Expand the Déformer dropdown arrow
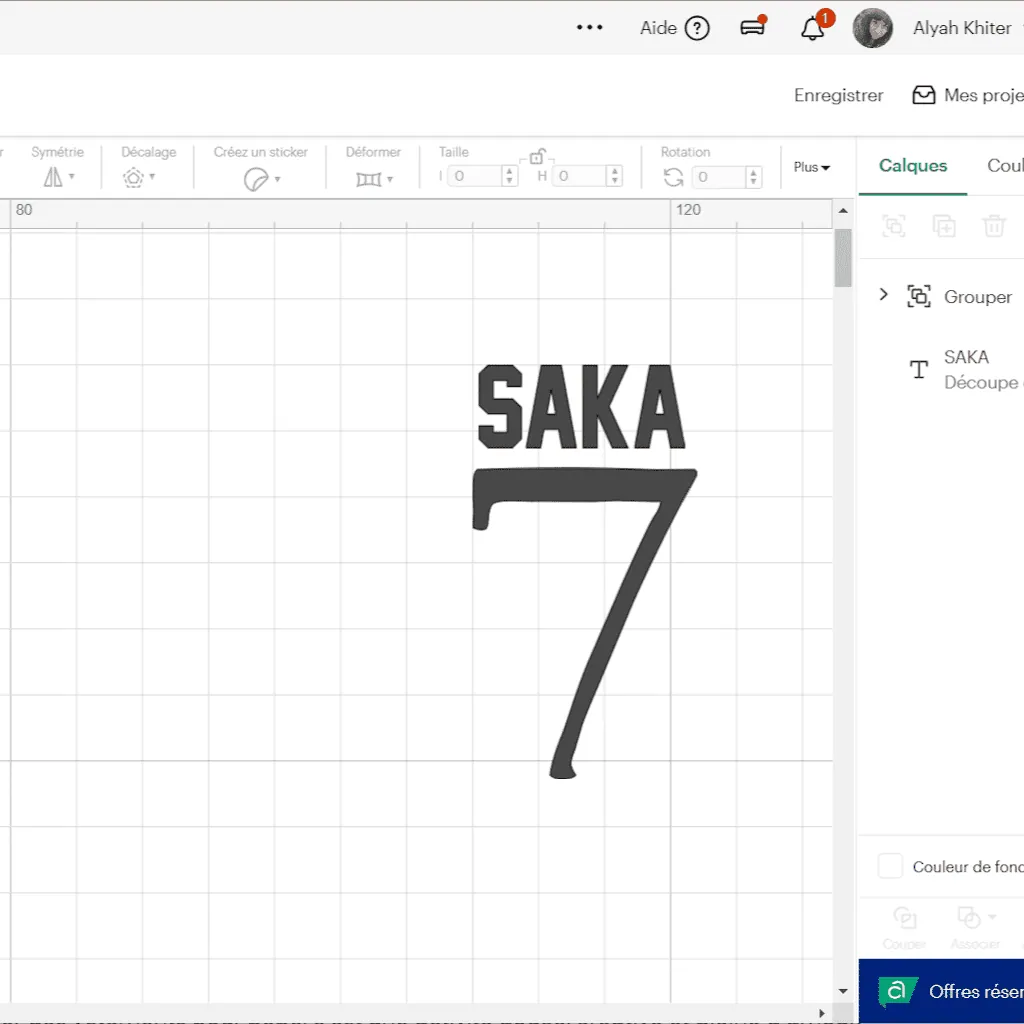 (390, 179)
